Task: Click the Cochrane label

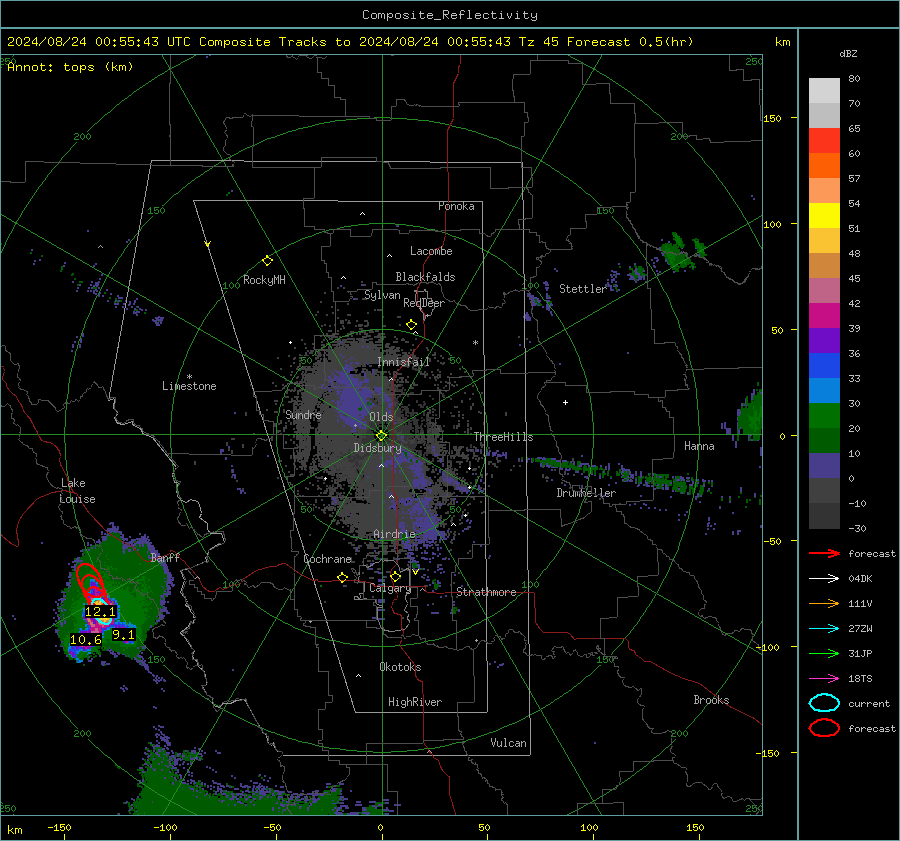Action: pos(327,559)
